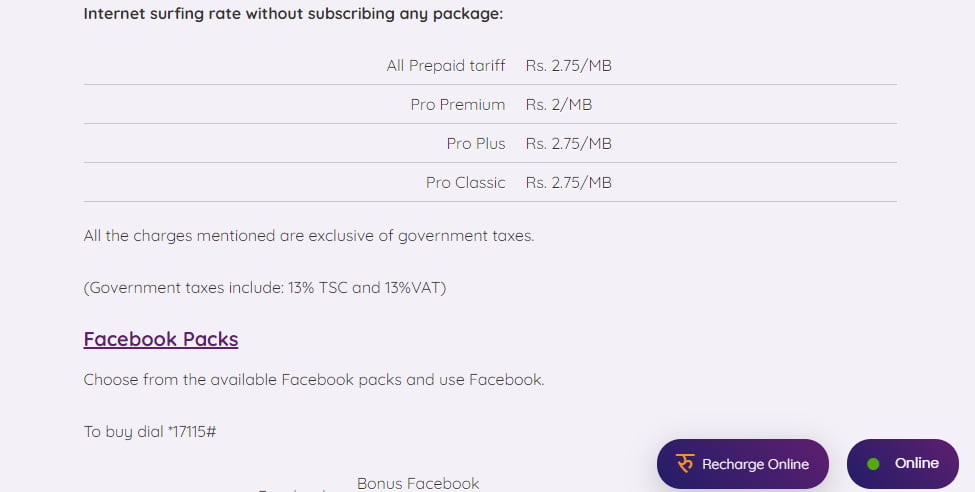Select the Rs. 2/MB rate value

(559, 105)
